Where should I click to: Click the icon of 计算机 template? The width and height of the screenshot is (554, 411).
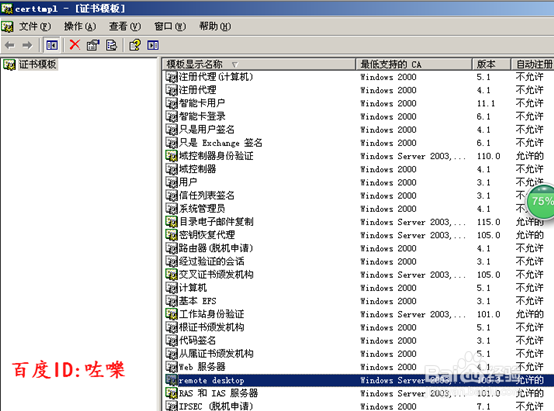pos(171,288)
